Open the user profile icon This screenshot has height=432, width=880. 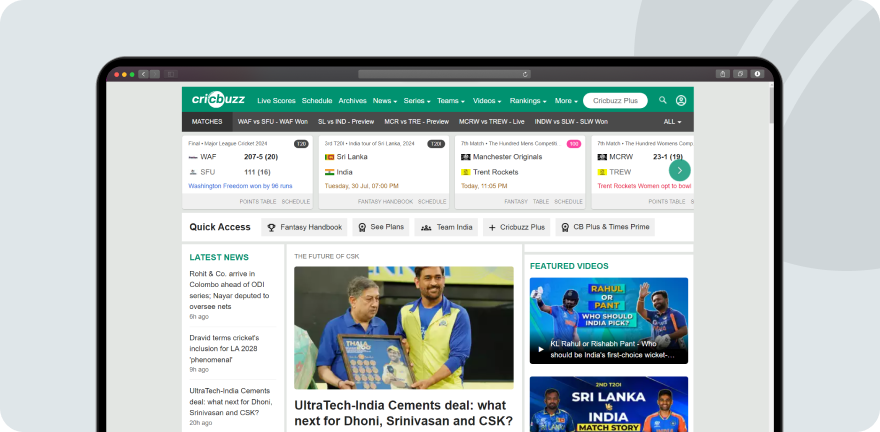click(x=681, y=100)
